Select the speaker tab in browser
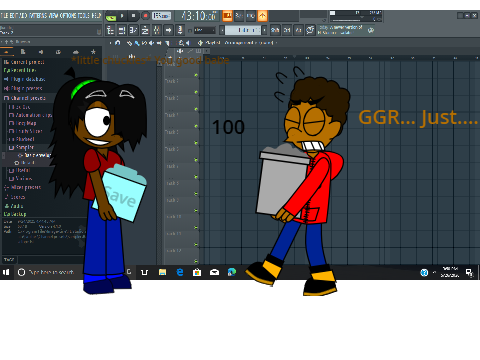This screenshot has width=480, height=360. point(41,52)
